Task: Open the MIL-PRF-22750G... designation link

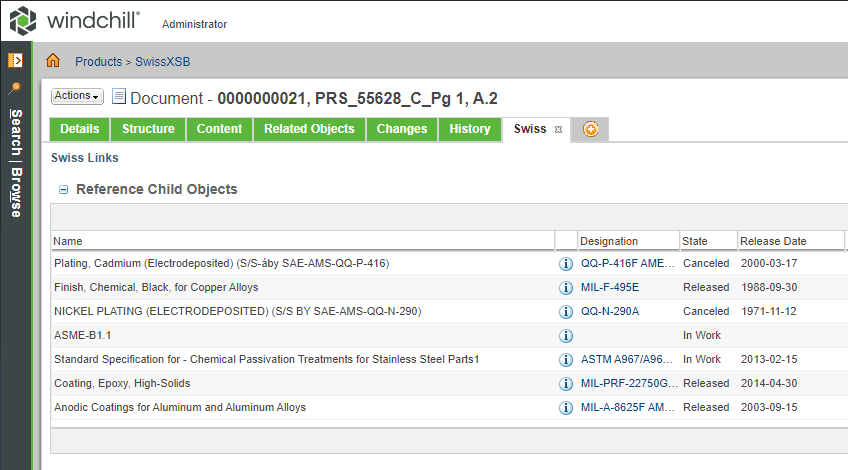Action: 629,383
